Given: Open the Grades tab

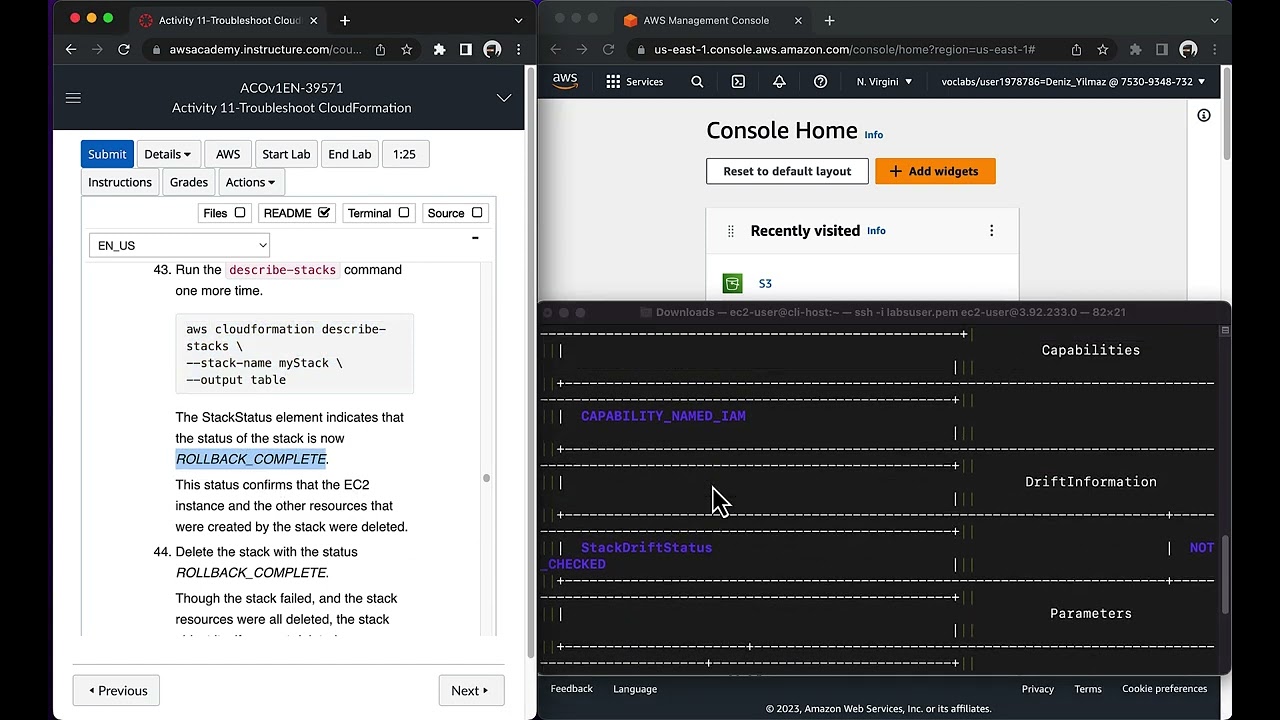Looking at the screenshot, I should pos(189,182).
